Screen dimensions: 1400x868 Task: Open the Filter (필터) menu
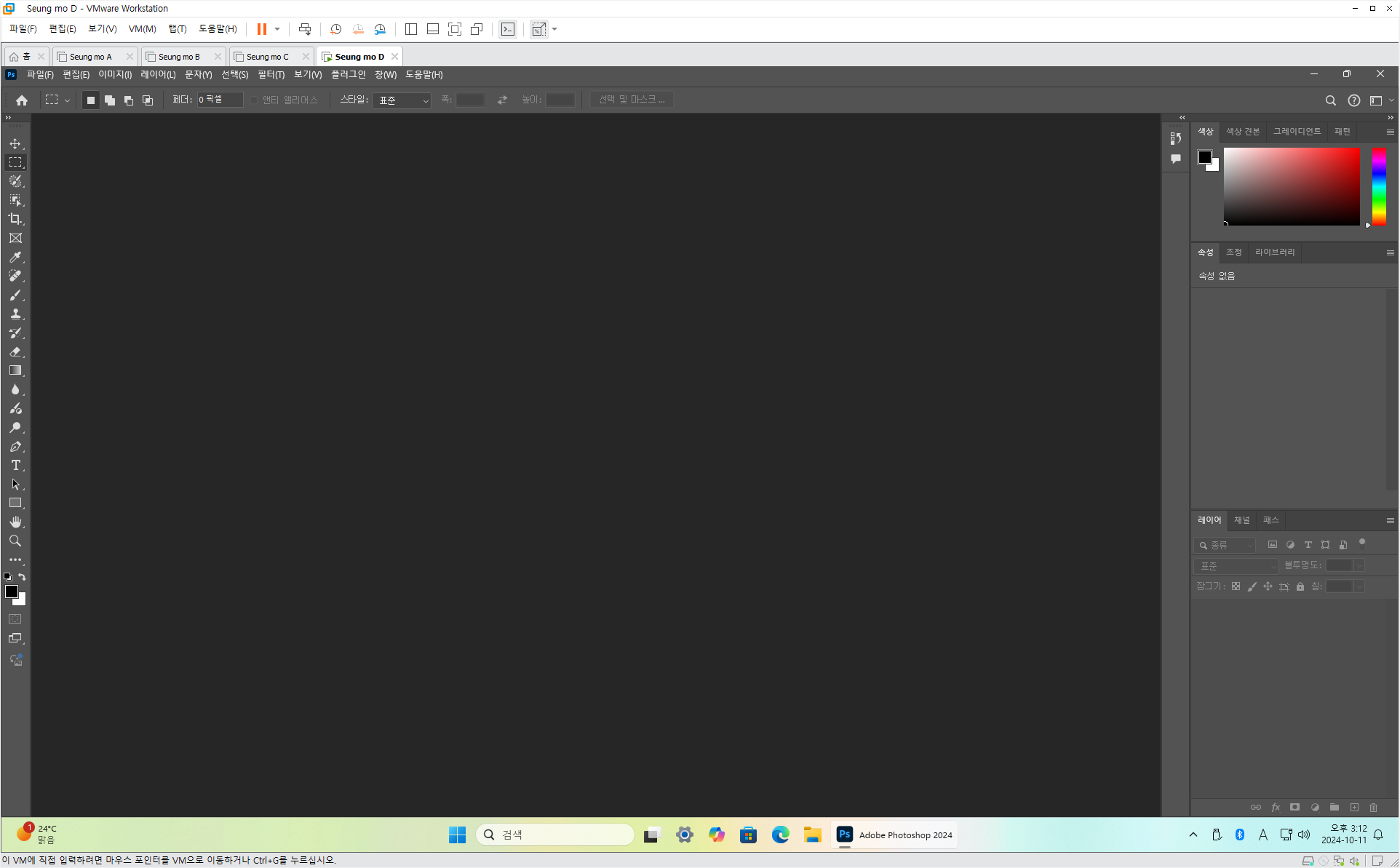(271, 74)
